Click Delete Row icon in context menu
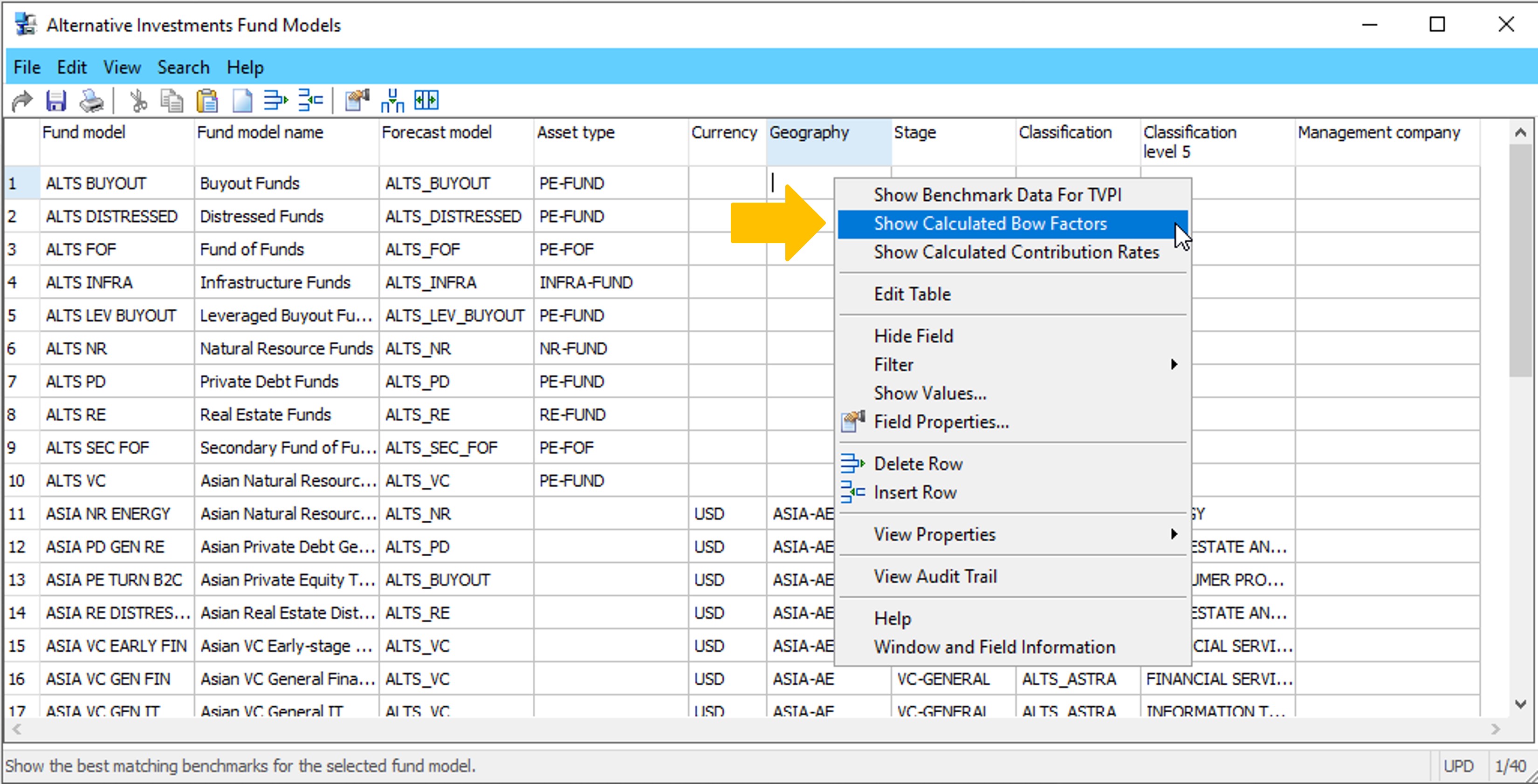 [853, 464]
